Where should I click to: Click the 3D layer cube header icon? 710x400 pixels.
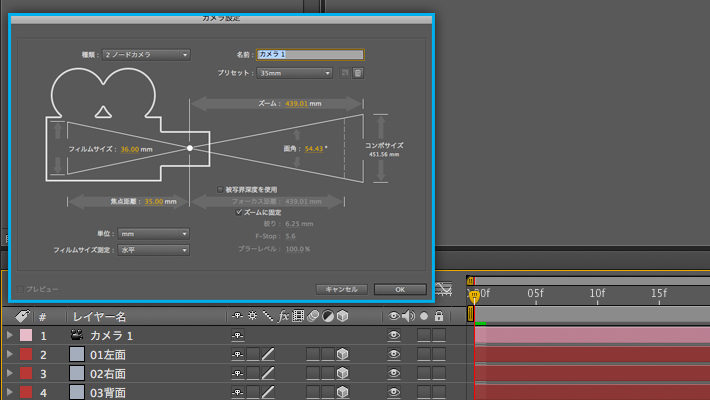[343, 316]
